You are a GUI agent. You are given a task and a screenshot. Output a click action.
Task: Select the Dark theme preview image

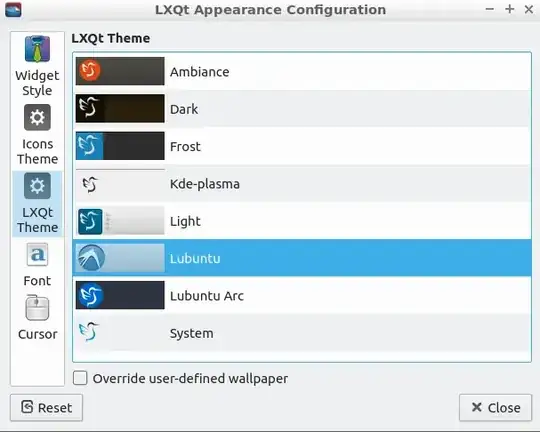click(120, 109)
